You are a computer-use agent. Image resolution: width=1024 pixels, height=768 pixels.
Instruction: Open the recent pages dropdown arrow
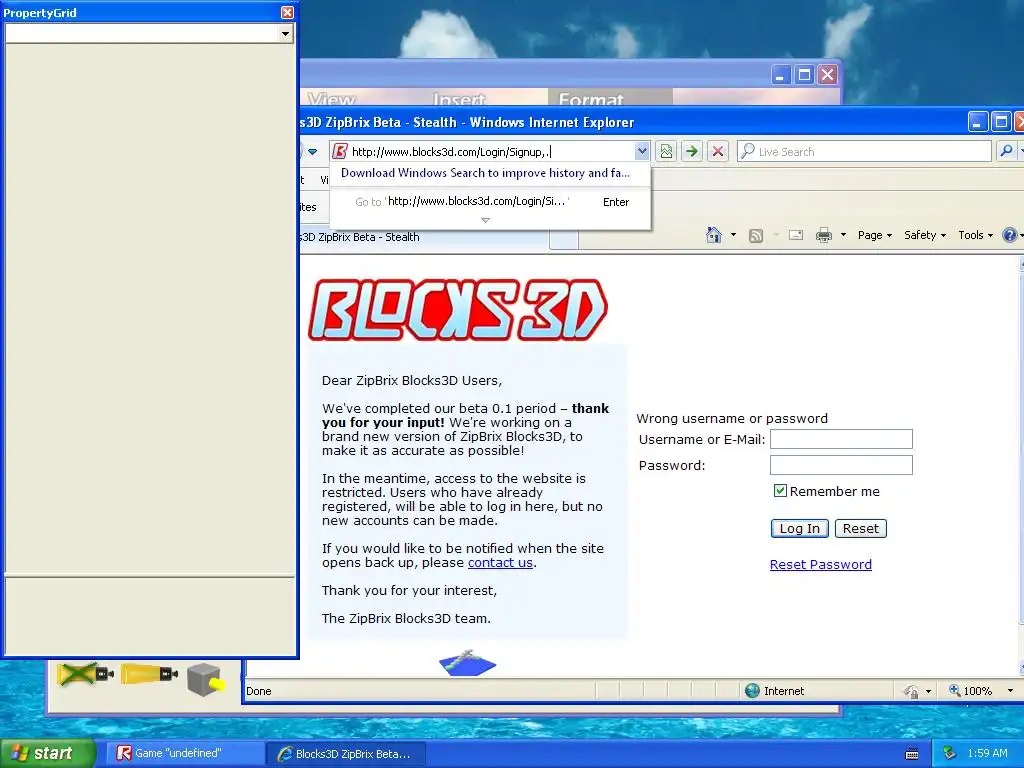(x=313, y=152)
